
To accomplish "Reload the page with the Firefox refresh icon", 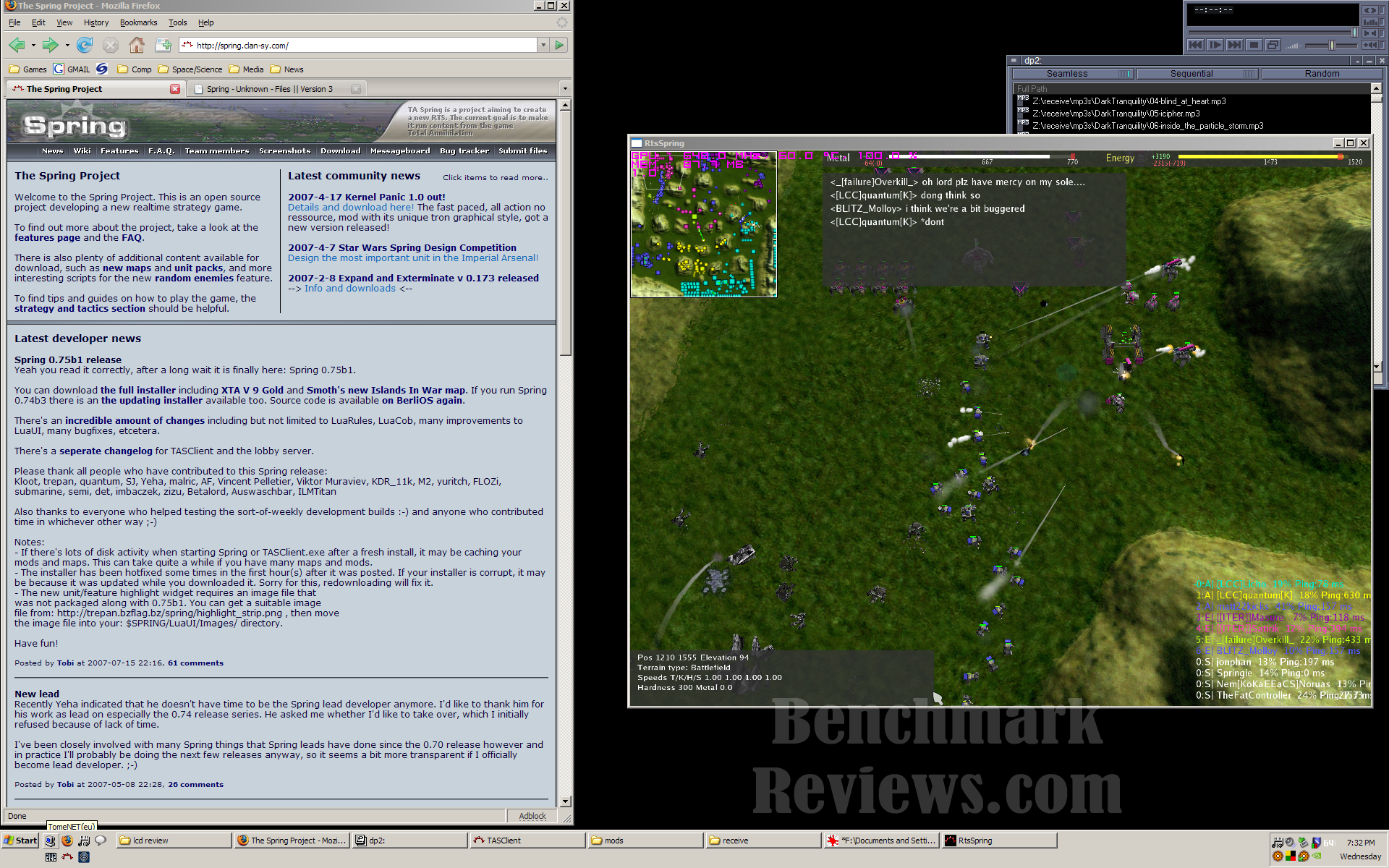I will [x=85, y=46].
